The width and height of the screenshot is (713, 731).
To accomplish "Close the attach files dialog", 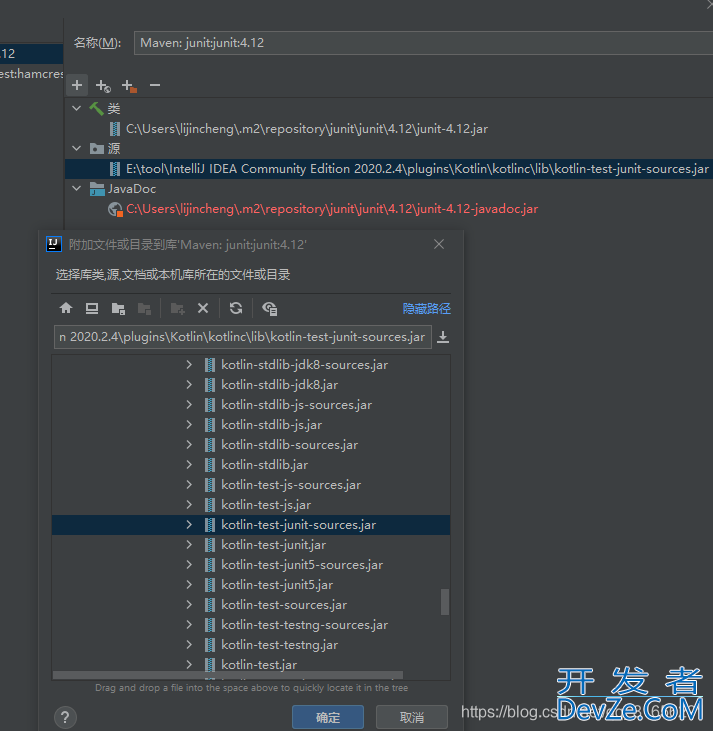I will 439,244.
